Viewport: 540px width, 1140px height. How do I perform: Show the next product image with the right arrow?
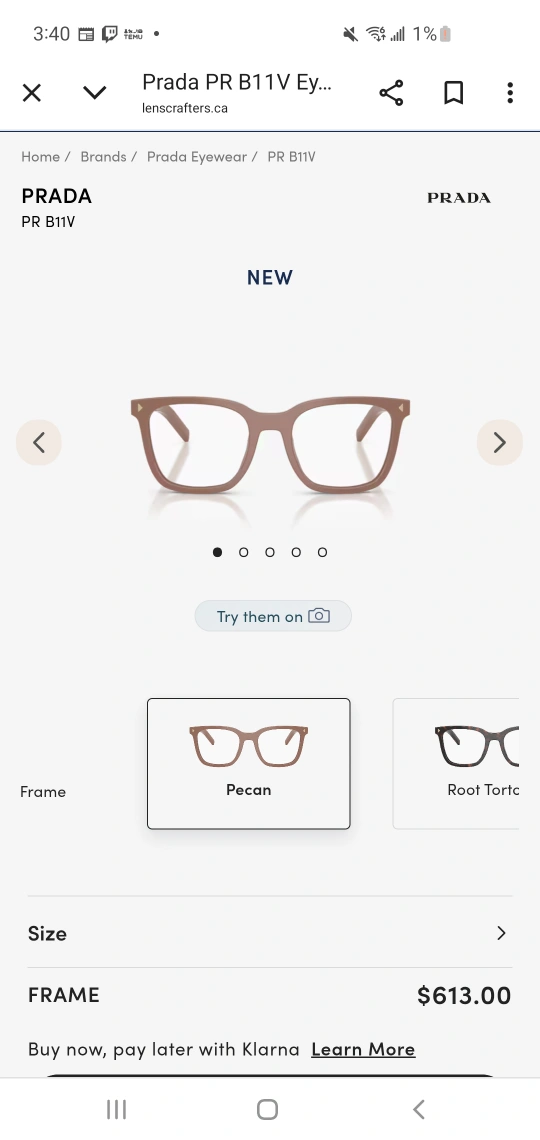pos(499,442)
